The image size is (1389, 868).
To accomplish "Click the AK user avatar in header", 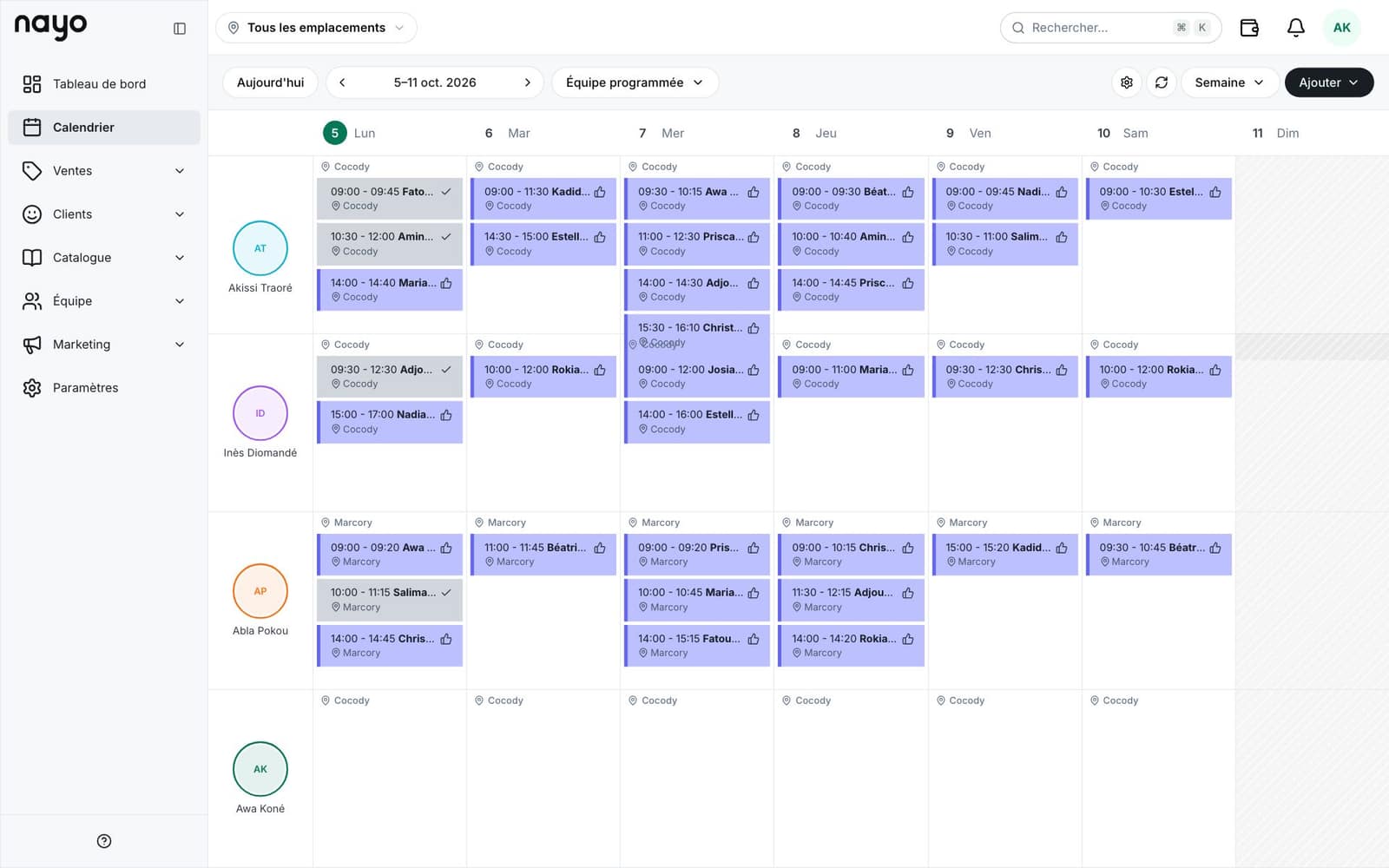I will (1341, 28).
